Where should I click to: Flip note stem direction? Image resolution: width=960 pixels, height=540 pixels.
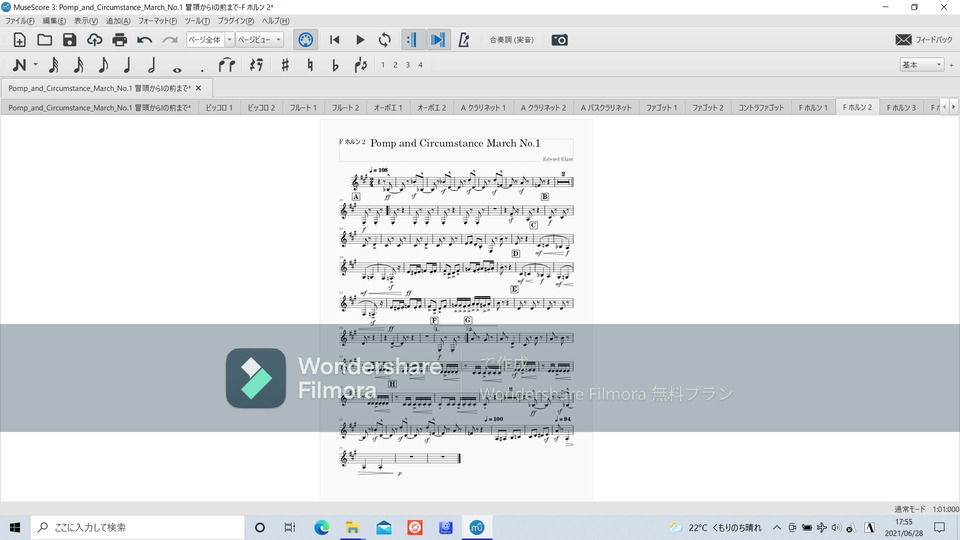[360, 64]
